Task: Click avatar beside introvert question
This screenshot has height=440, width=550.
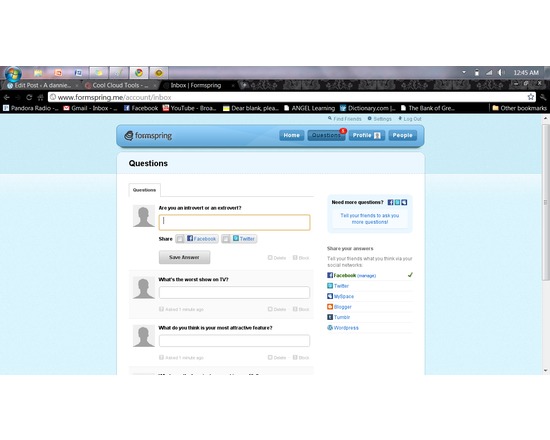Action: click(x=143, y=216)
